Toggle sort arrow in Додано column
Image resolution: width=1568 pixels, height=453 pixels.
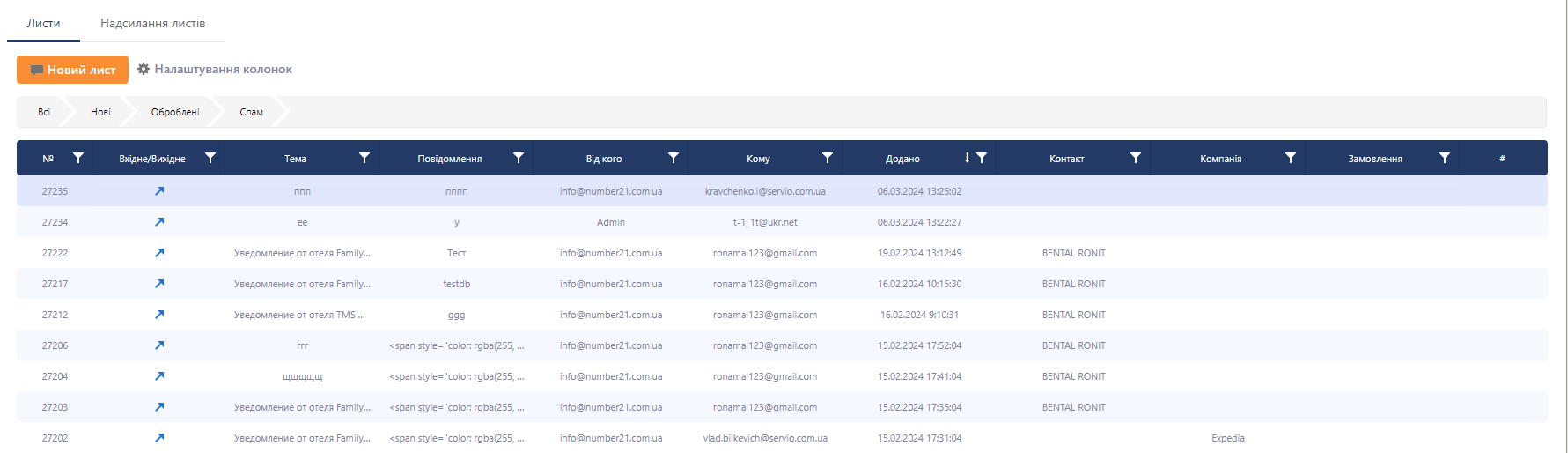point(967,158)
